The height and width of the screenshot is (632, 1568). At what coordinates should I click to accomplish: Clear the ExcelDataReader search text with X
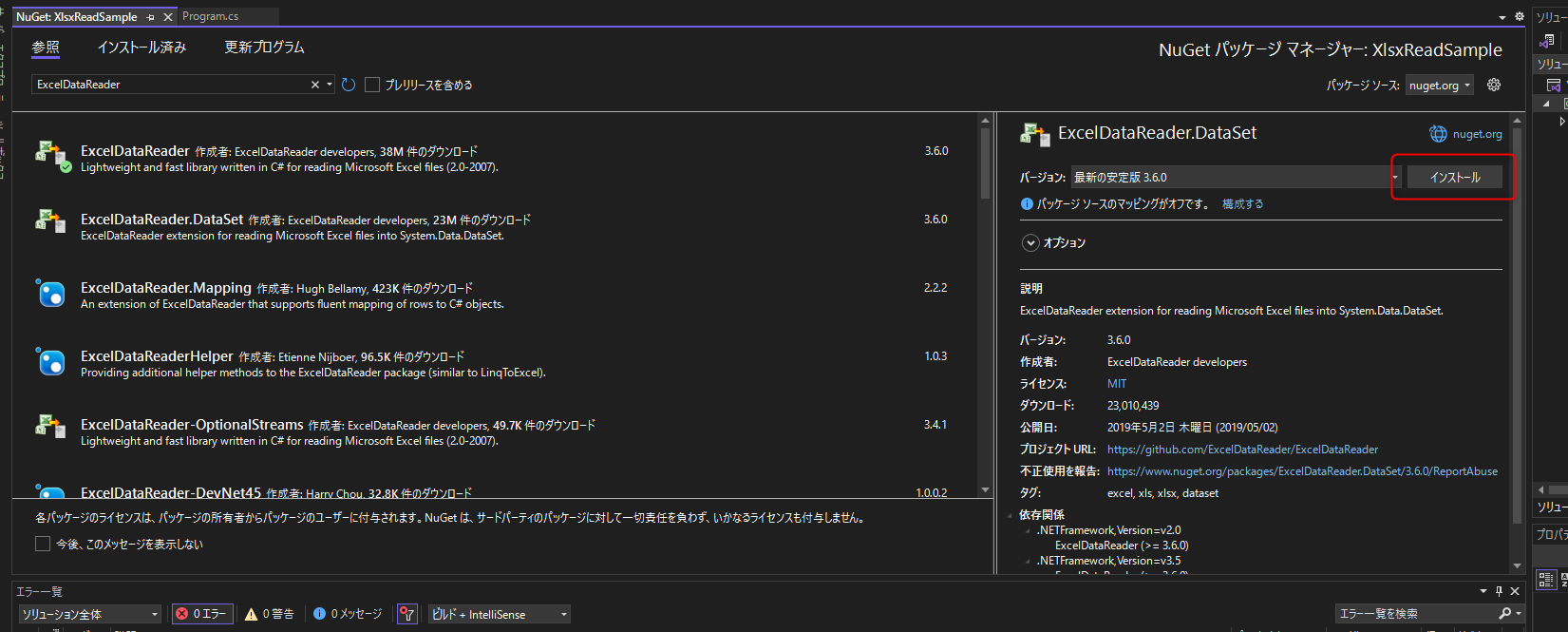pyautogui.click(x=315, y=85)
